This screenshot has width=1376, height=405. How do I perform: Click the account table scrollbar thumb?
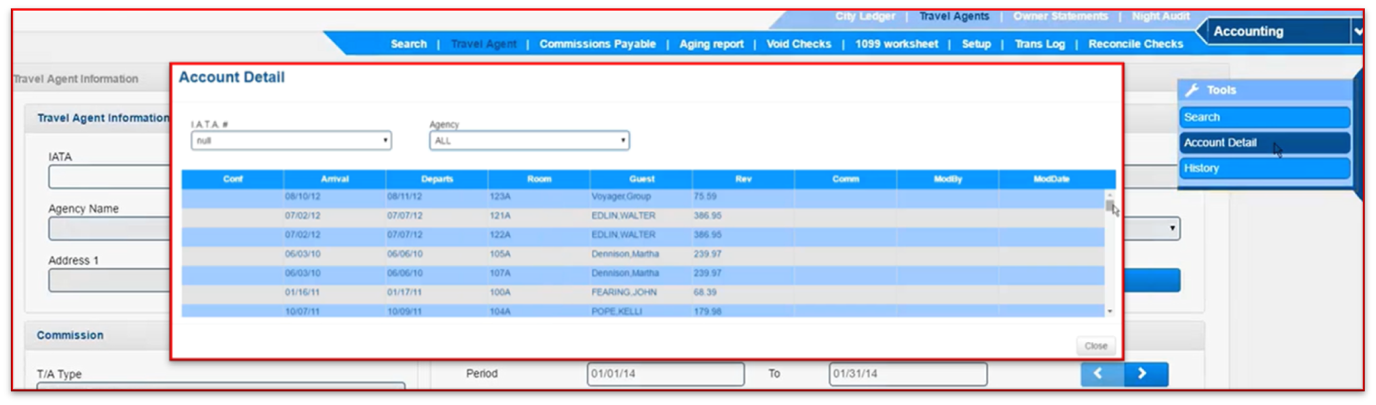(1109, 205)
